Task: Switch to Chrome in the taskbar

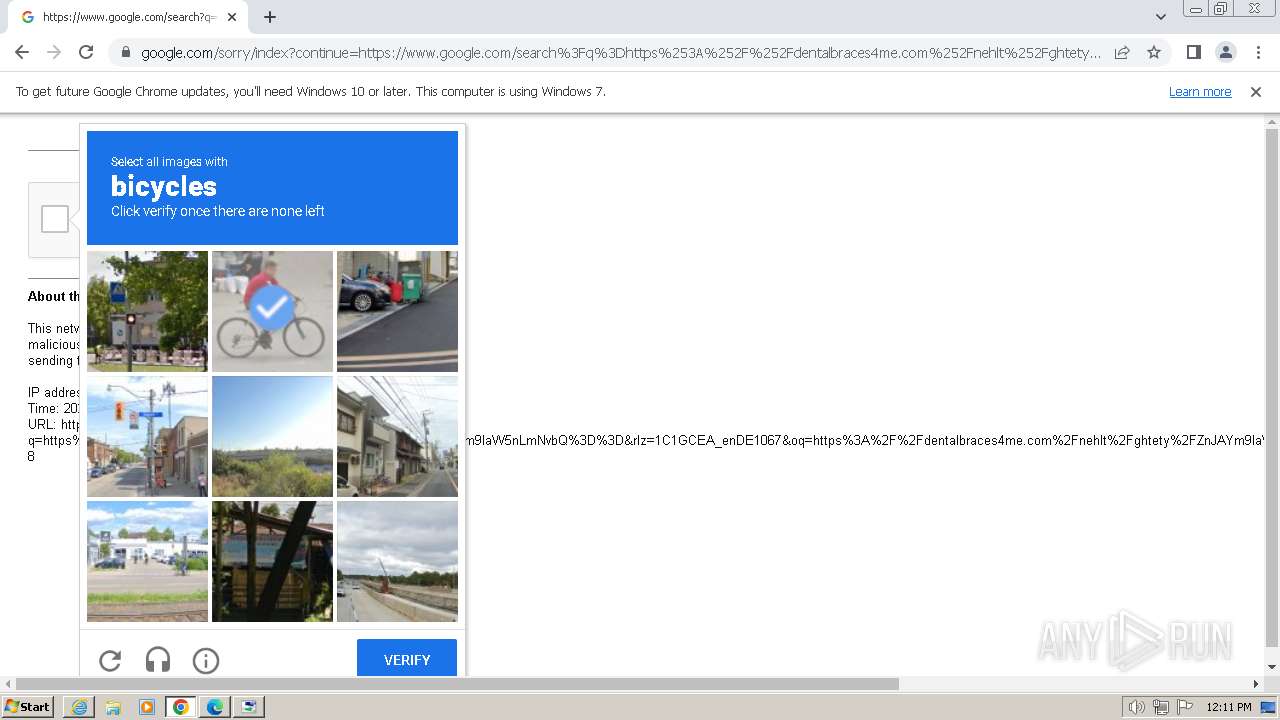Action: pos(181,707)
